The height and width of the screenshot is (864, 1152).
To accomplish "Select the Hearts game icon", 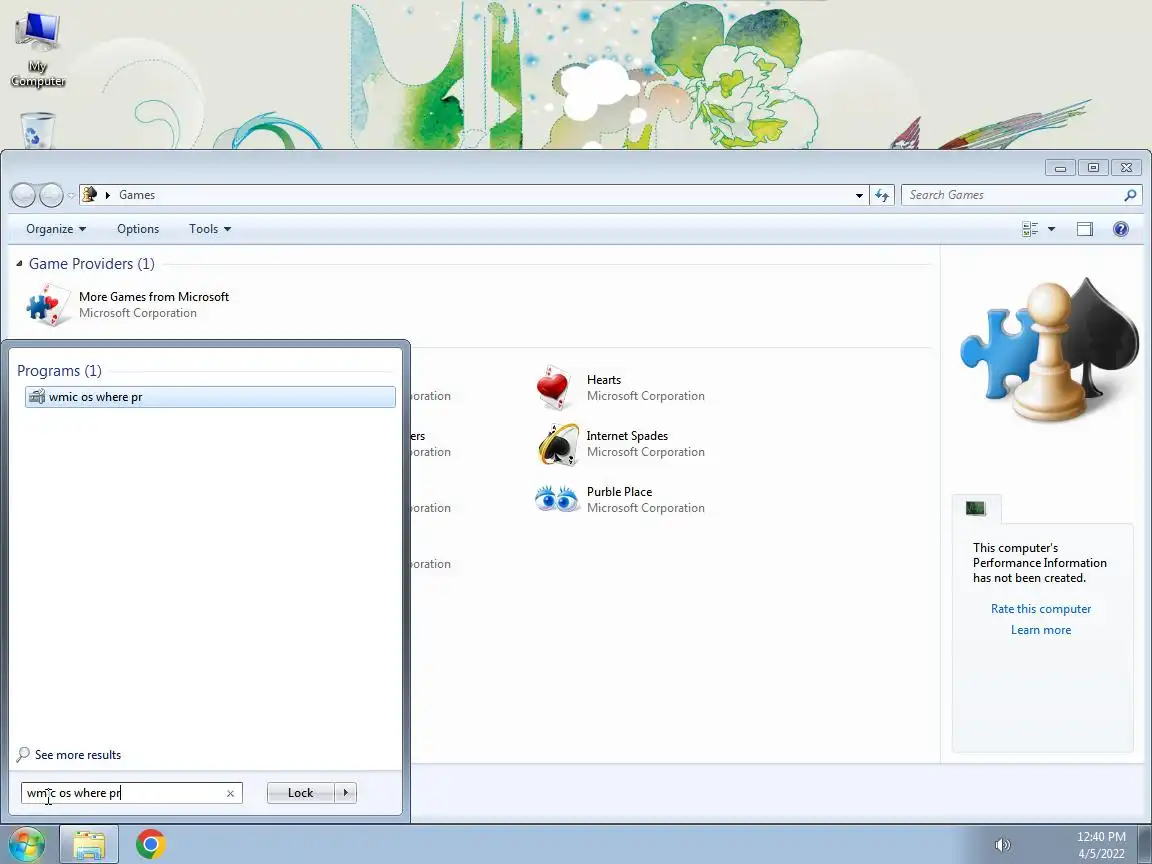I will coord(555,386).
